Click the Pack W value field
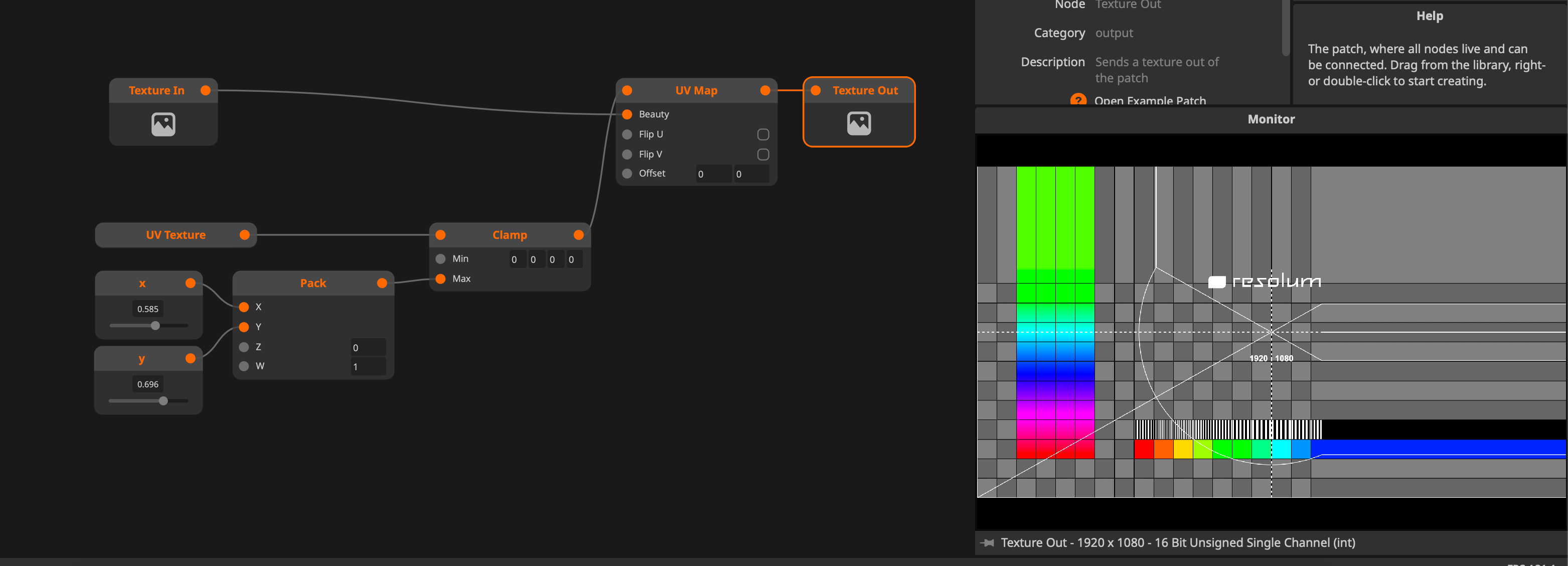Viewport: 1568px width, 566px height. (x=368, y=366)
